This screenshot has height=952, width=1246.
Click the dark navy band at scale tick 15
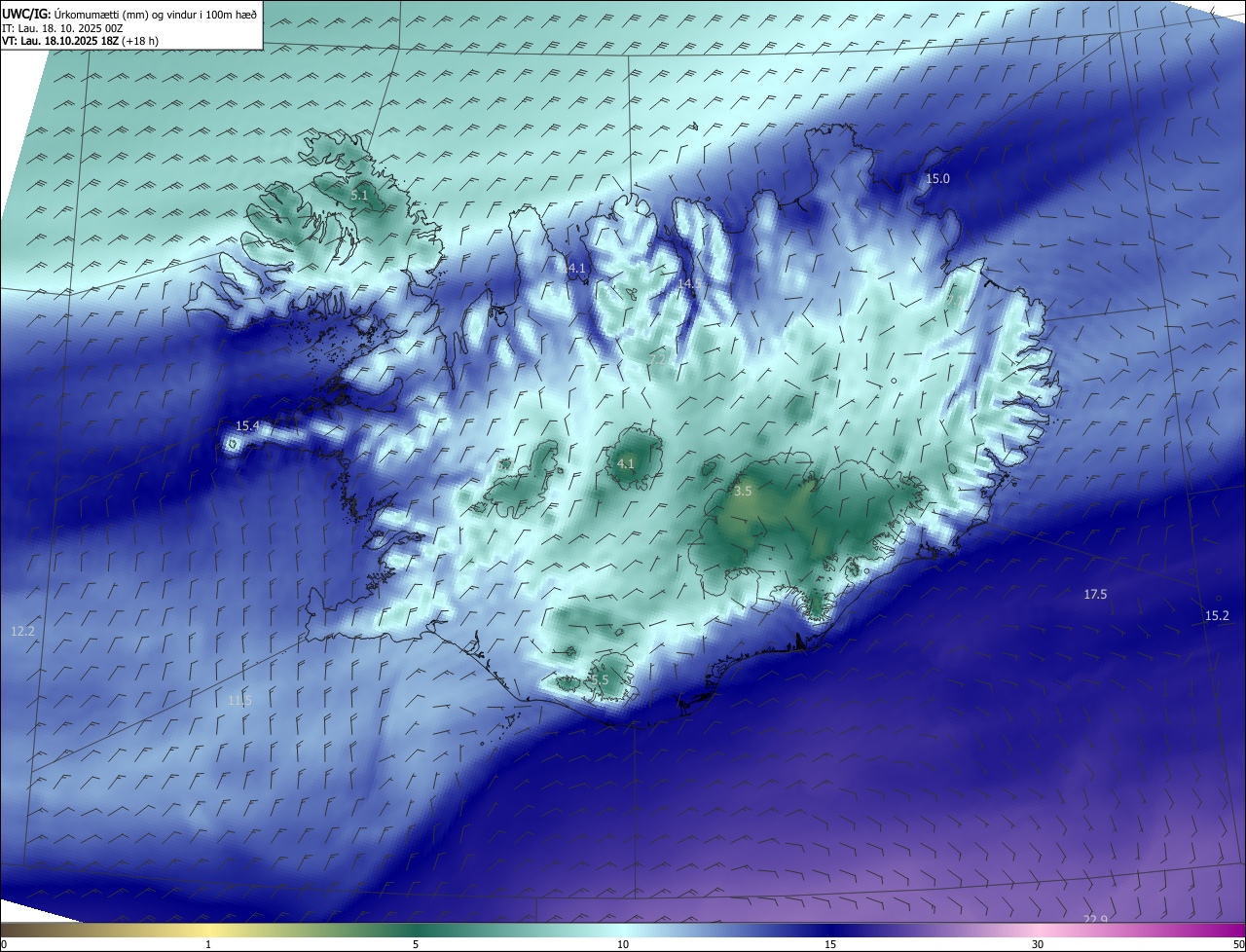[830, 930]
